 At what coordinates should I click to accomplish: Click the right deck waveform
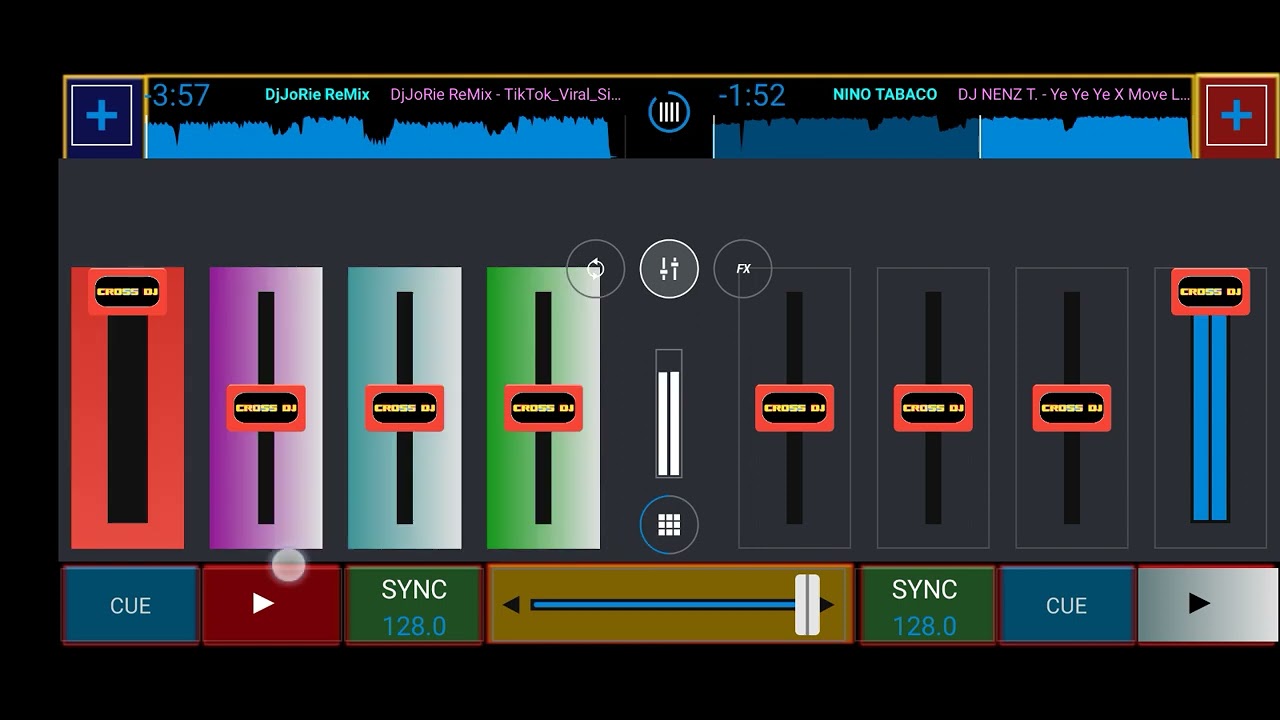pyautogui.click(x=952, y=135)
